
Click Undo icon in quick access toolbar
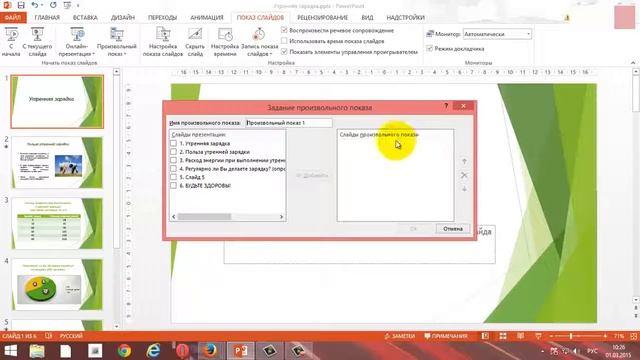[x=35, y=5]
